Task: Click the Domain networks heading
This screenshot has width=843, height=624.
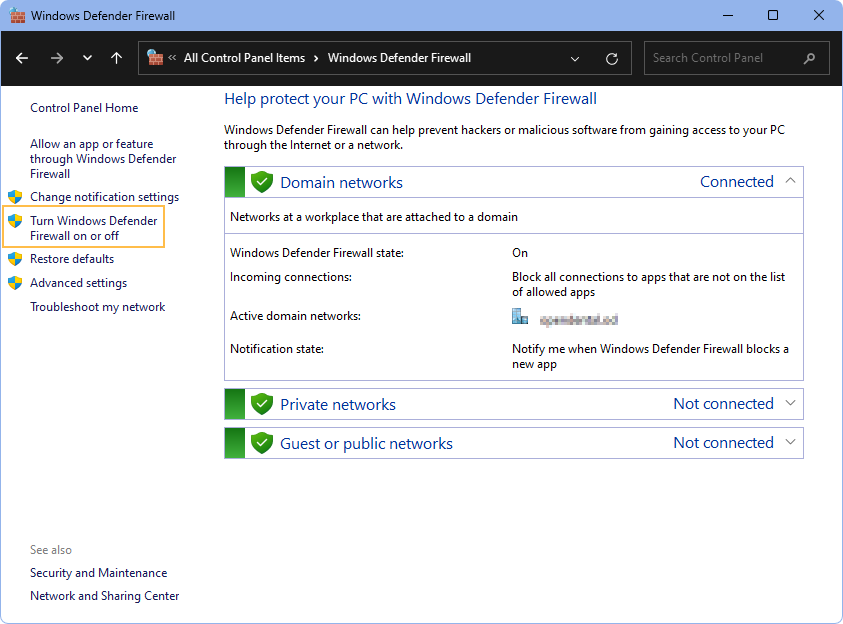Action: click(341, 182)
